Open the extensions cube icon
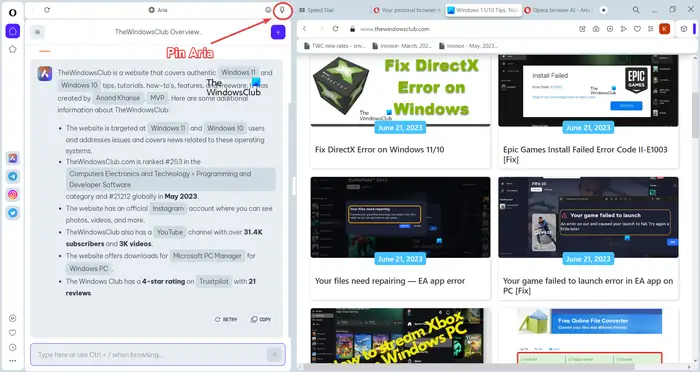700x372 pixels. pyautogui.click(x=684, y=29)
